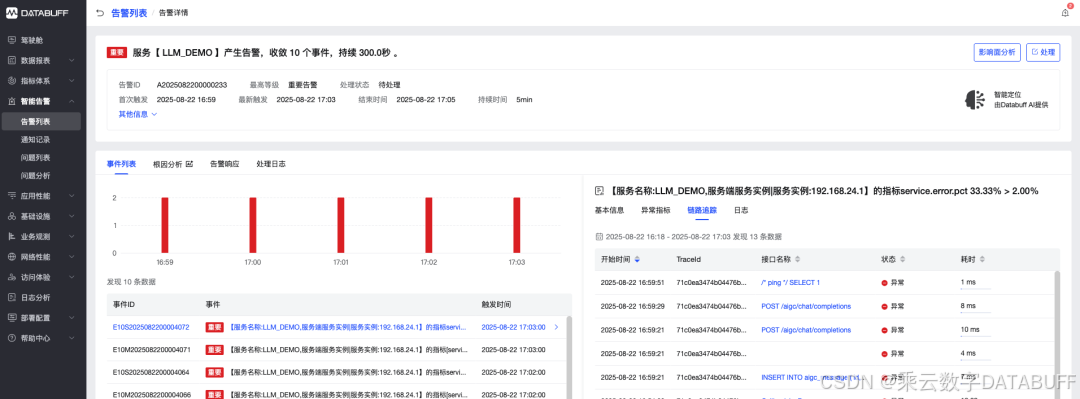Click the 智能告警 sidebar icon
Viewport: 1080px width, 399px height.
pos(12,101)
